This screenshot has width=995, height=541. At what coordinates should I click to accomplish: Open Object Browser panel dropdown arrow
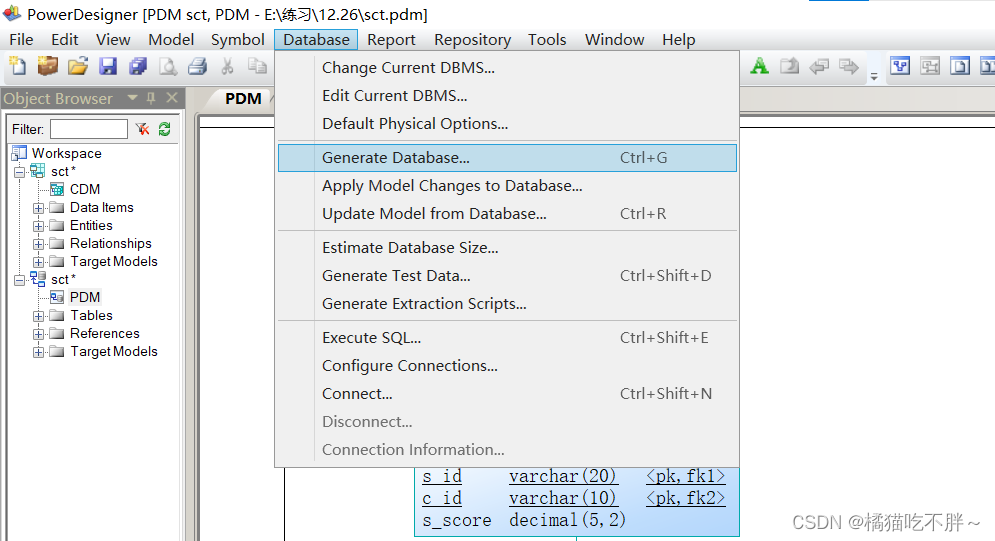click(131, 98)
